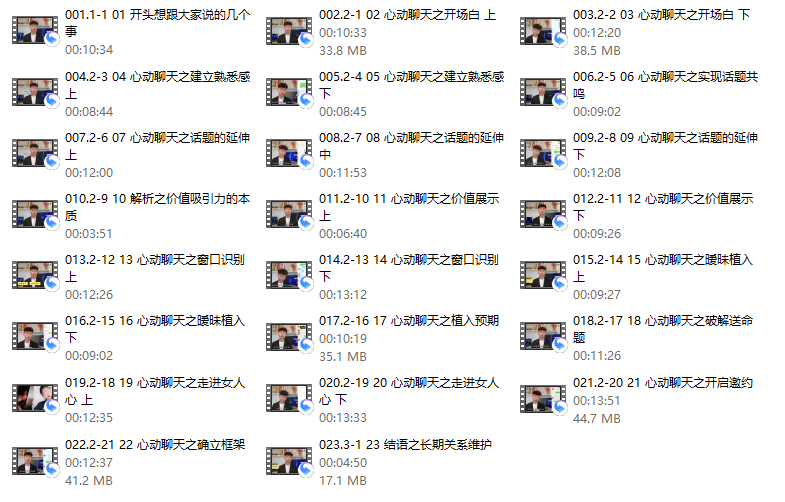Screen dimensions: 785x502
Task: Select file name 021.2-20 21 心动聊天之开启邀约
Action: (x=663, y=383)
